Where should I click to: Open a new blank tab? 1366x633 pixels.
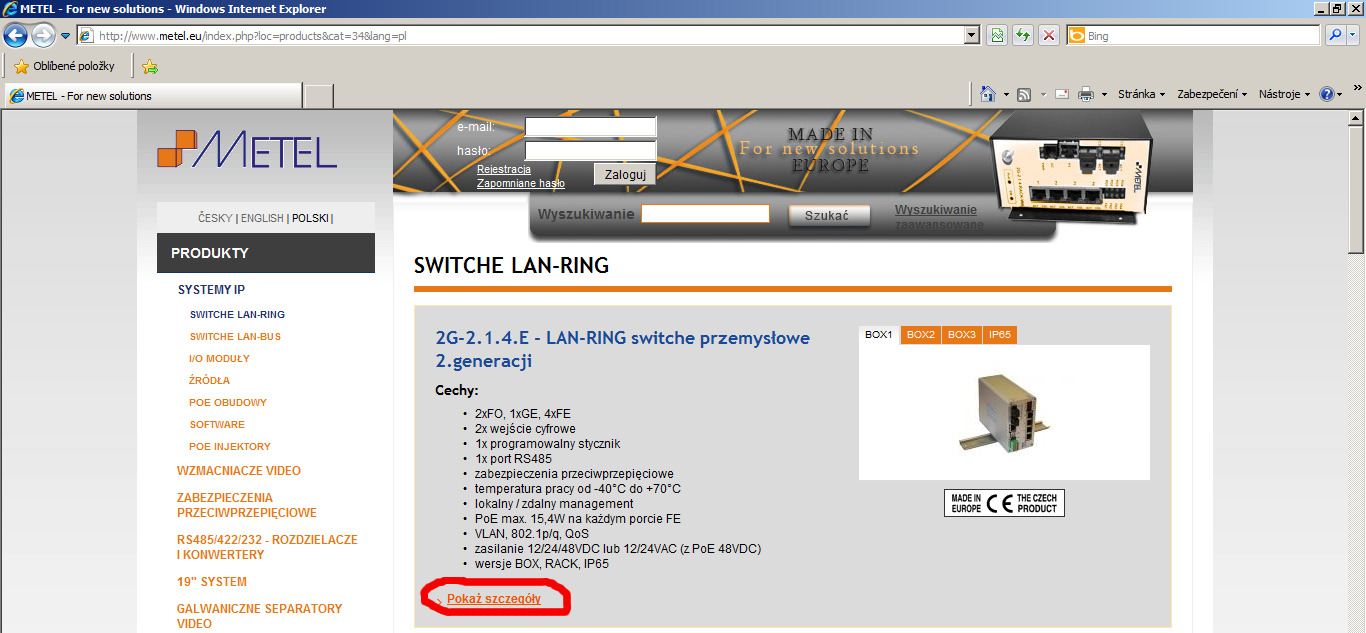coord(318,96)
